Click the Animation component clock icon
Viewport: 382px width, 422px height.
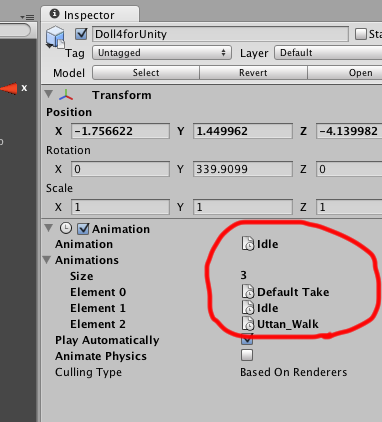coord(66,228)
